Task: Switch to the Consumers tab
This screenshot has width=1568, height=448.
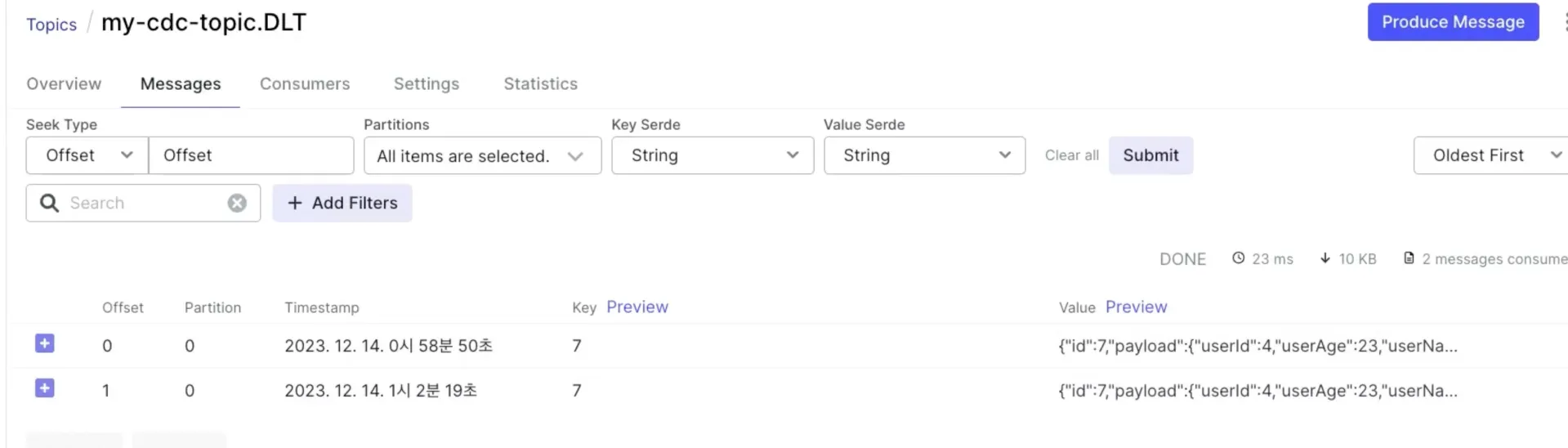Action: point(305,83)
